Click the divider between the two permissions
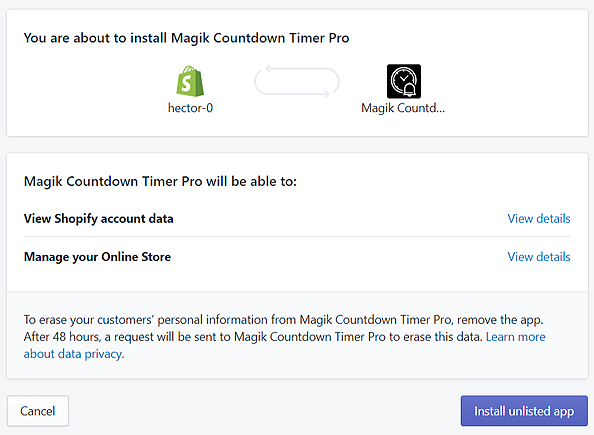The height and width of the screenshot is (435, 594). point(297,237)
